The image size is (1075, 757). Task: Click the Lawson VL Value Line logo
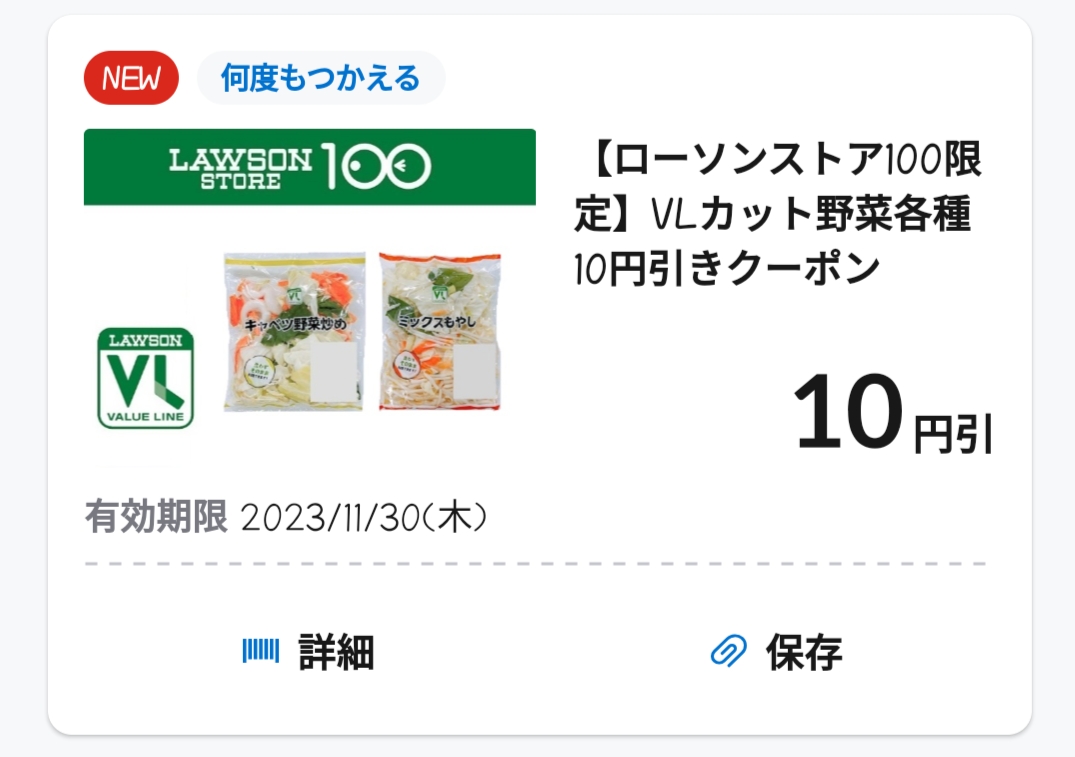[146, 377]
